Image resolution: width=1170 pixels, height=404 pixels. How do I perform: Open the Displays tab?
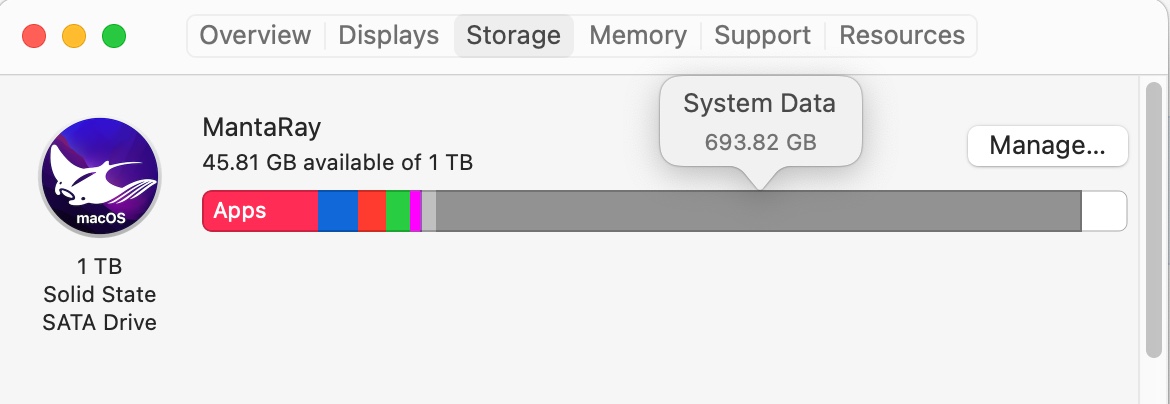[388, 36]
